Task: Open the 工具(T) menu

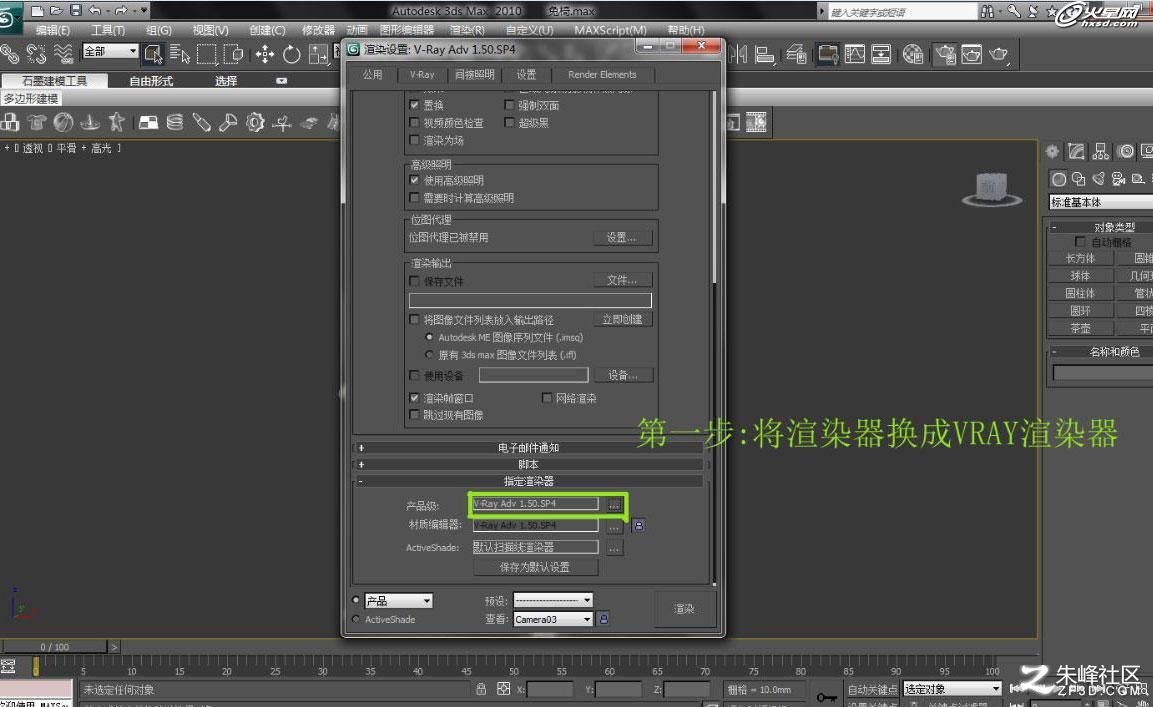Action: pos(107,30)
